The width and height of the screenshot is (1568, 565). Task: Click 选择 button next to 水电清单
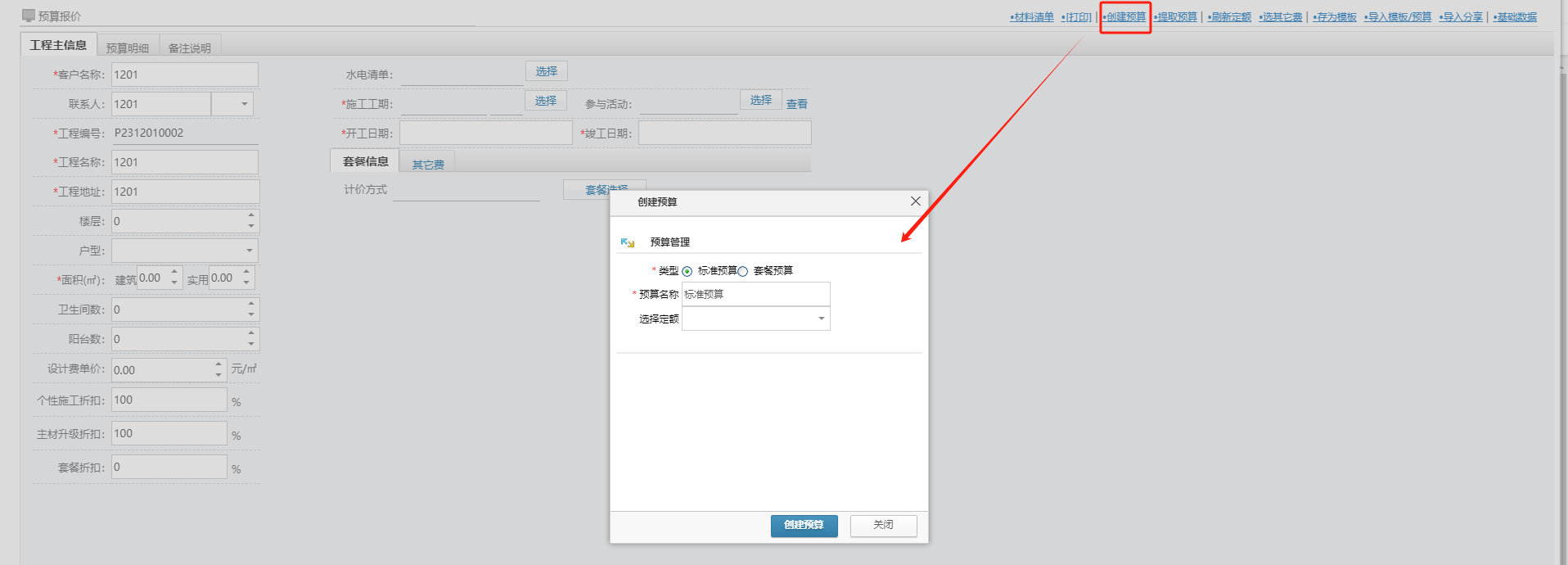pos(546,72)
